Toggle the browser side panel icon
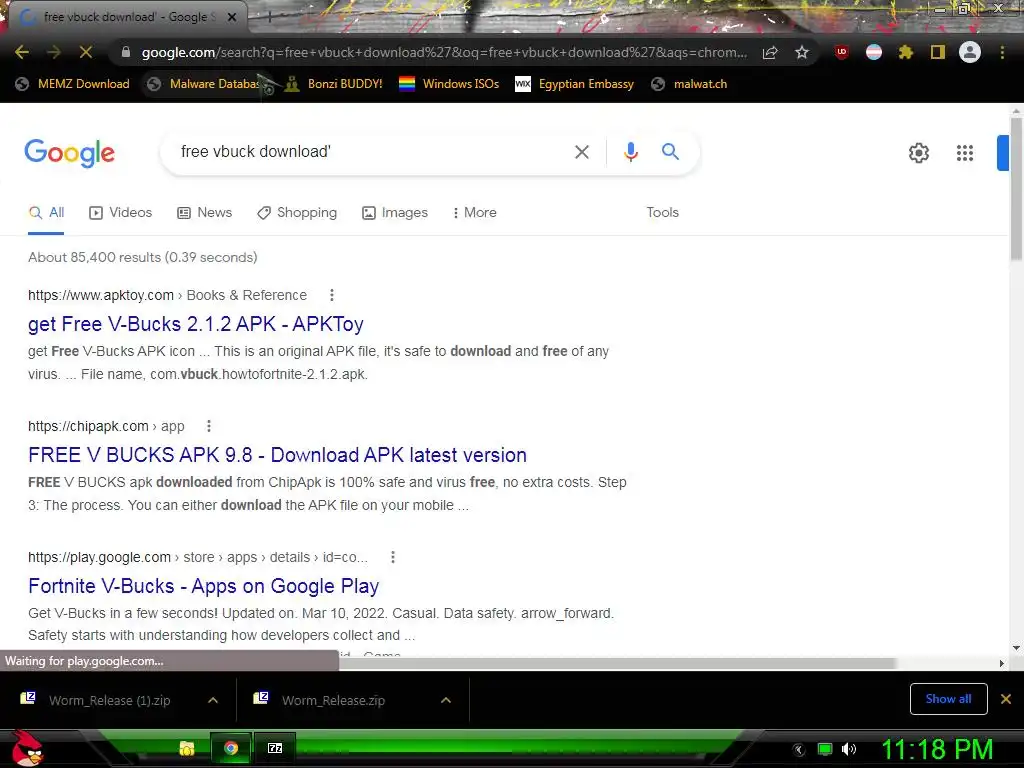 coord(938,52)
